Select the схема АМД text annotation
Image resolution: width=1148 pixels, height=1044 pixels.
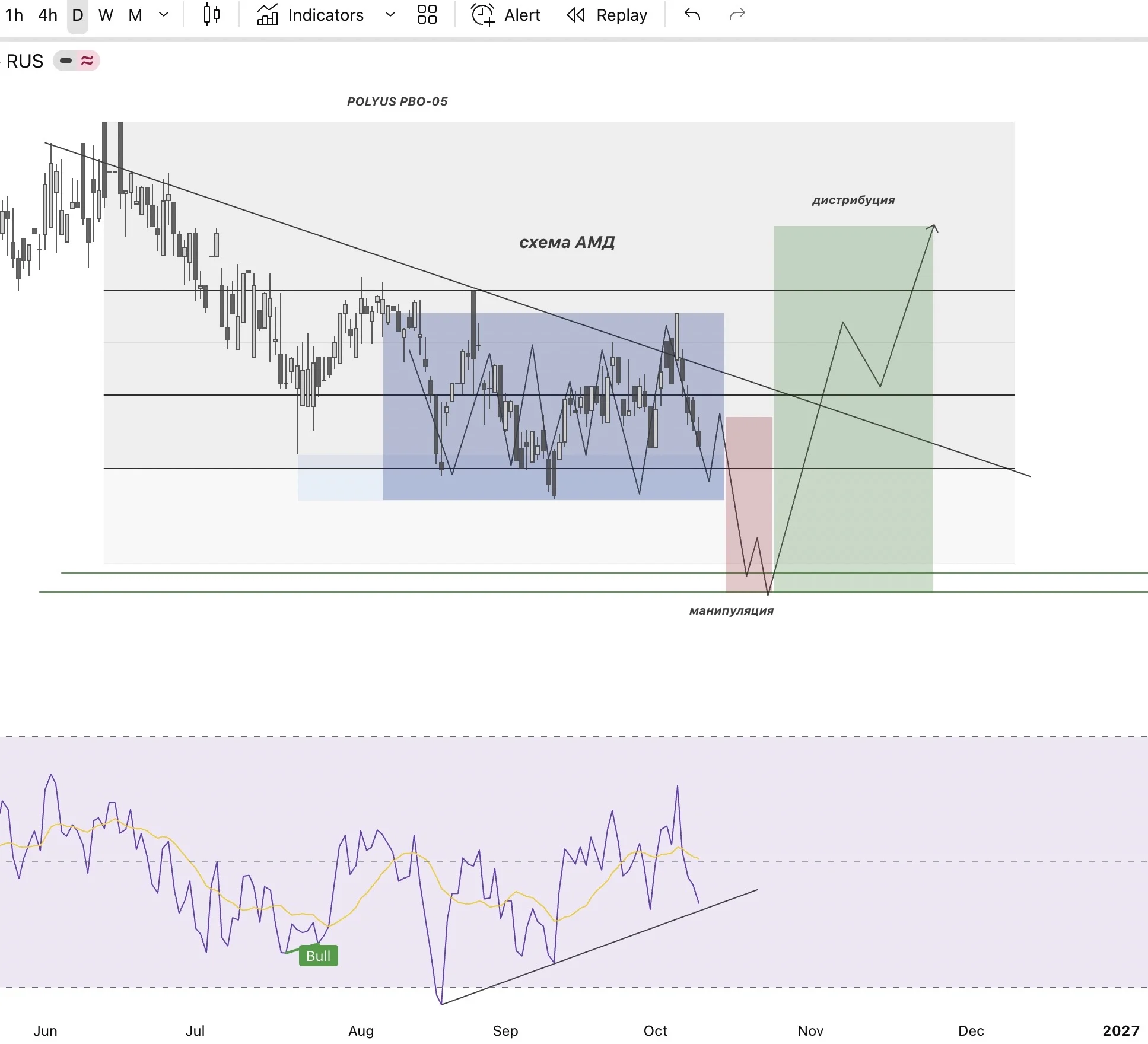tap(567, 242)
